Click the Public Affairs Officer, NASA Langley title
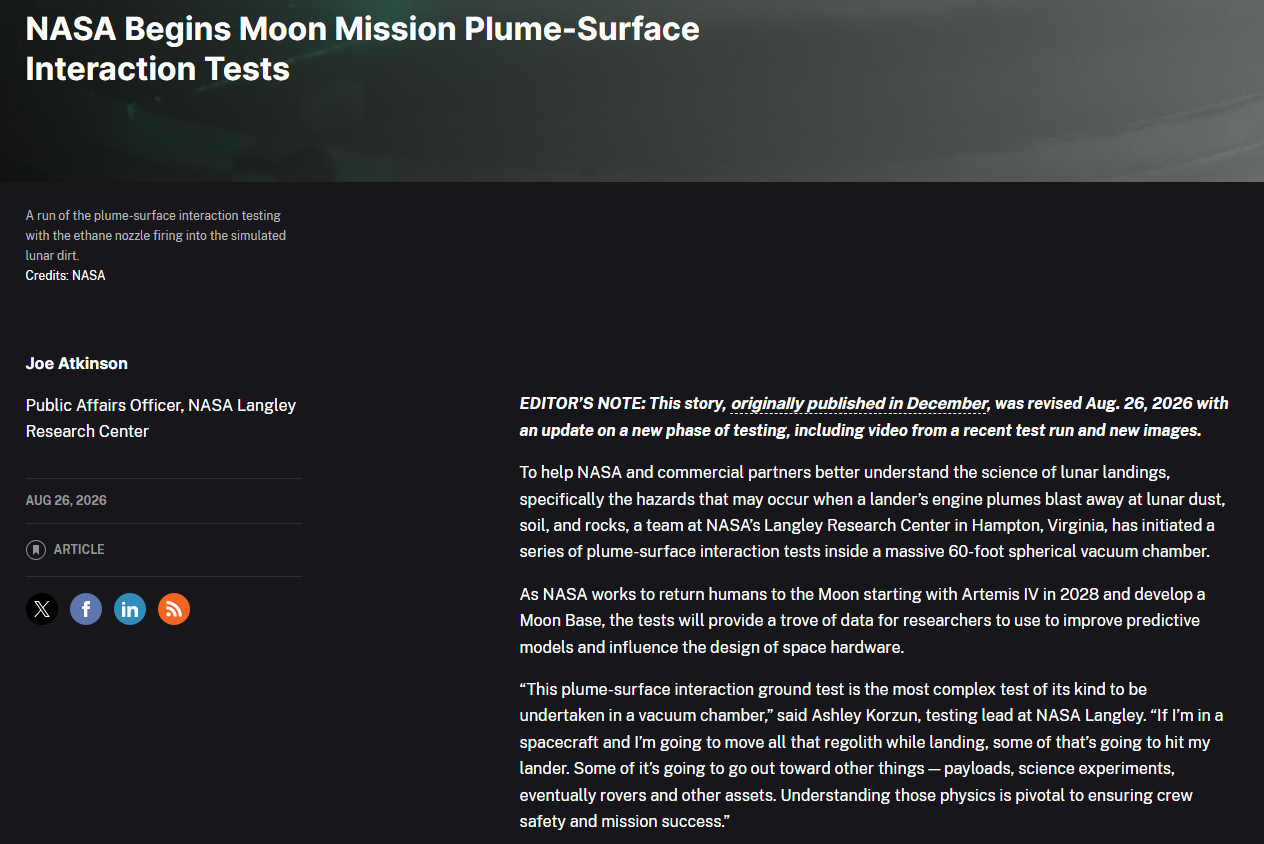 point(161,418)
